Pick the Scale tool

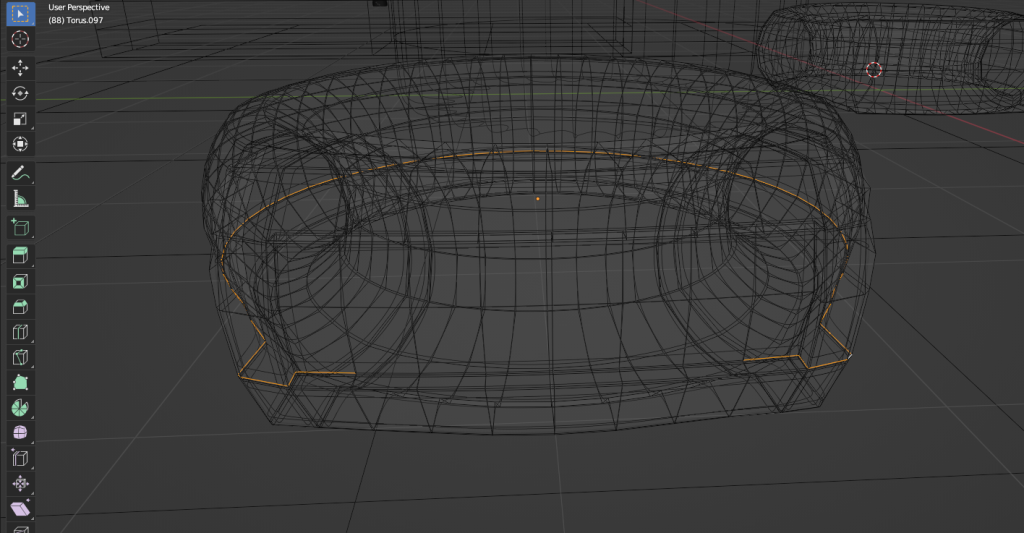tap(20, 119)
